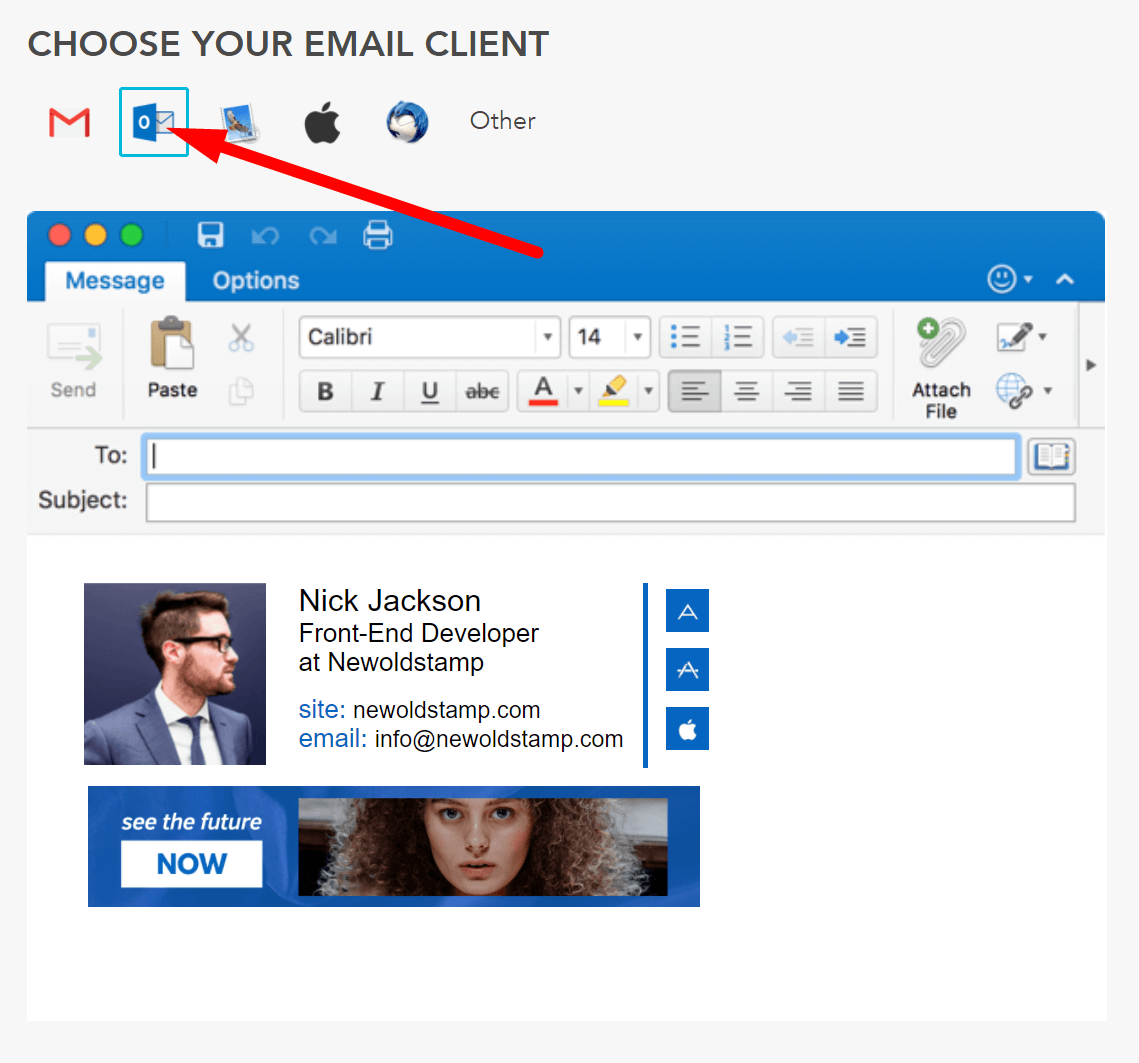Open the font color dropdown arrow
The height and width of the screenshot is (1063, 1139).
(x=578, y=392)
